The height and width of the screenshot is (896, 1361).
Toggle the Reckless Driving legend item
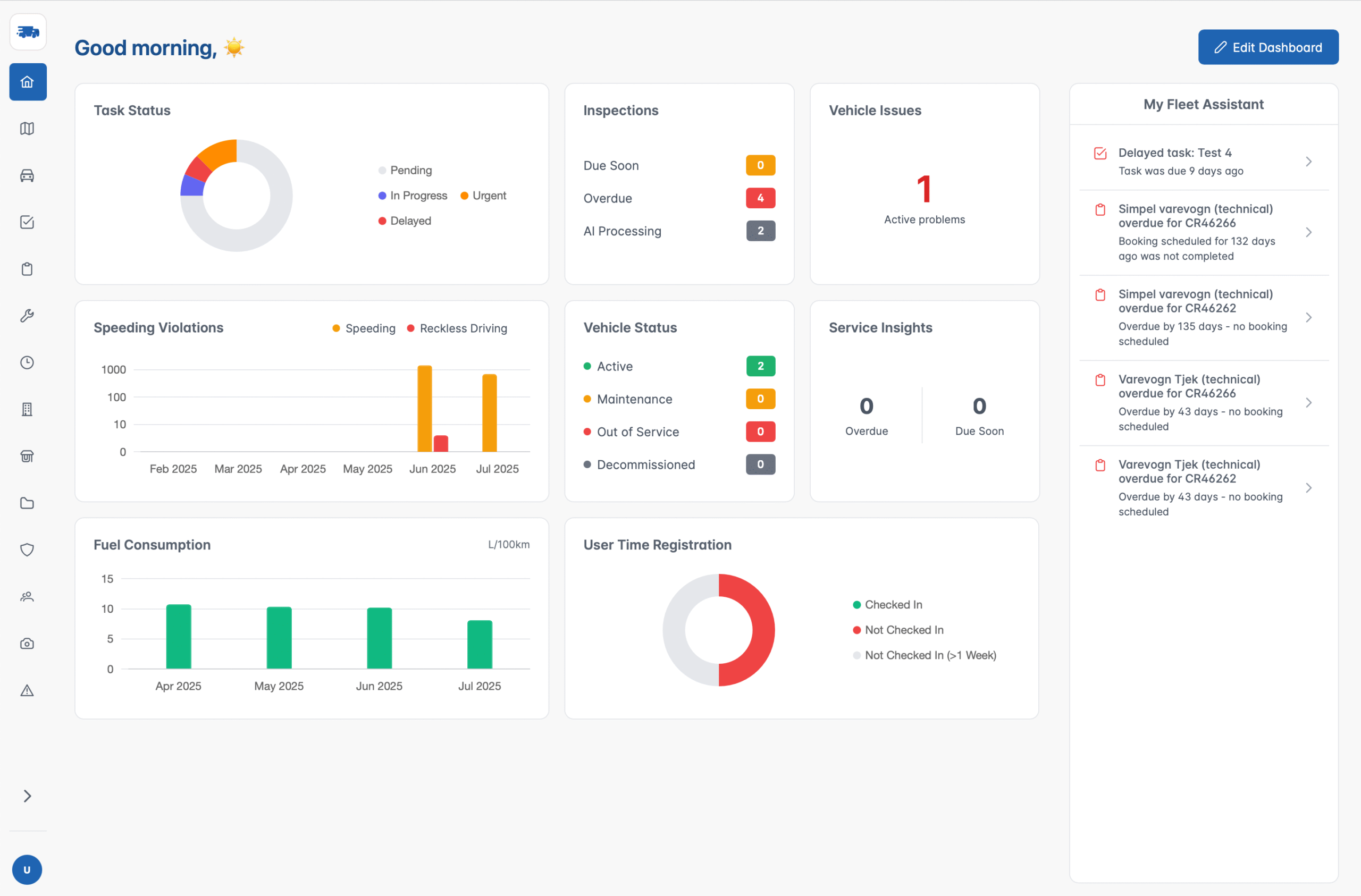point(457,328)
